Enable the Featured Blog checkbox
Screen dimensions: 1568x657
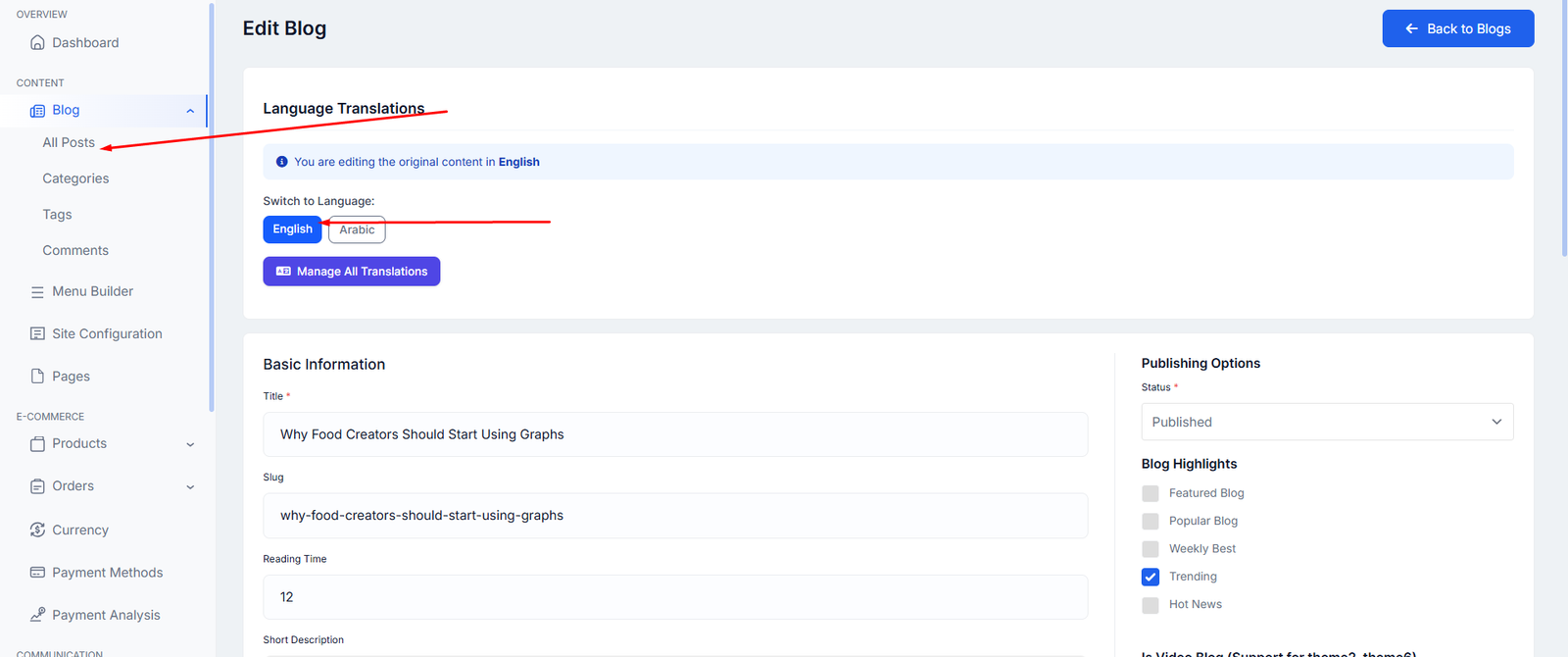[x=1151, y=493]
